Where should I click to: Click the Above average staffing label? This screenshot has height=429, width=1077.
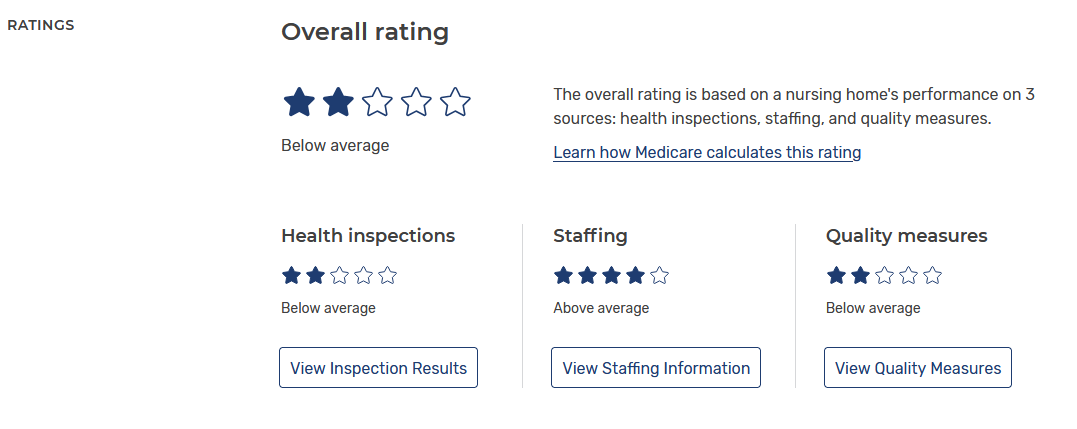tap(601, 308)
